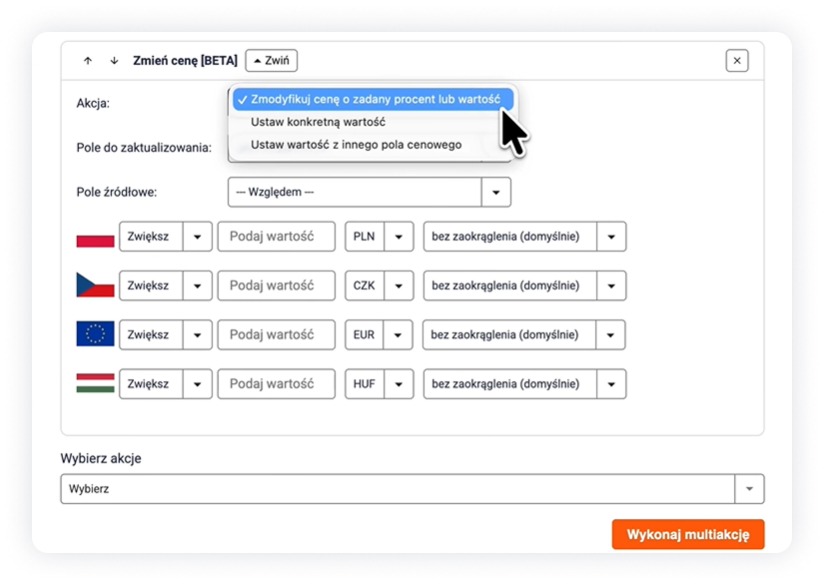Collapse the panel with Zwiń button
The width and height of the screenshot is (824, 585).
271,61
